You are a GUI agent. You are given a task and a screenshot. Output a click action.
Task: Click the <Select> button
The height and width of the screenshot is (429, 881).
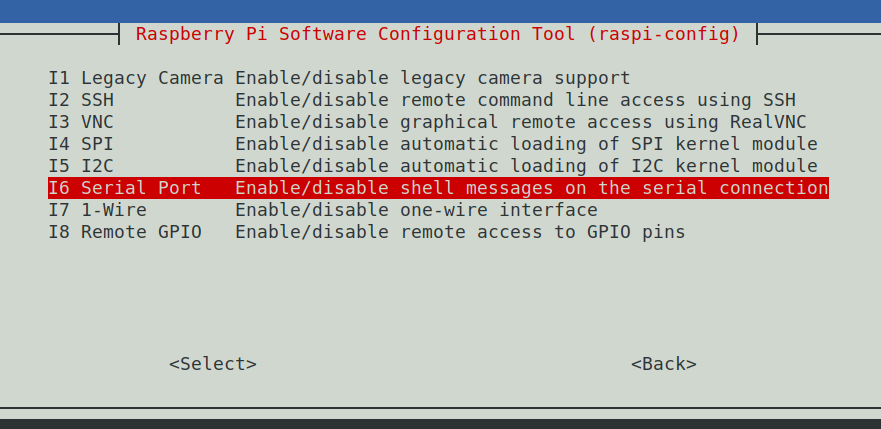click(213, 364)
